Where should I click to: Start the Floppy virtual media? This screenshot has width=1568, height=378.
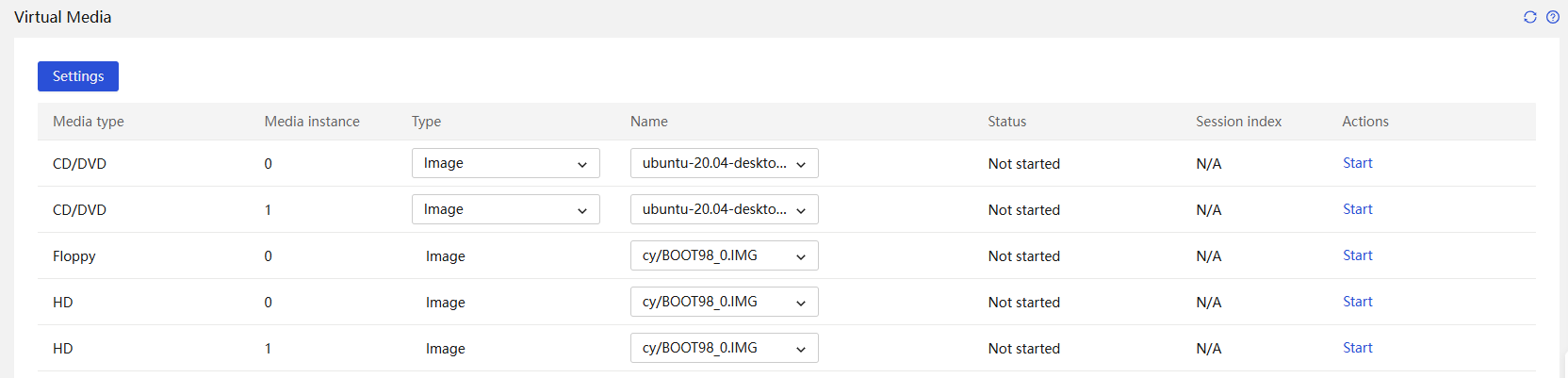coord(1358,255)
